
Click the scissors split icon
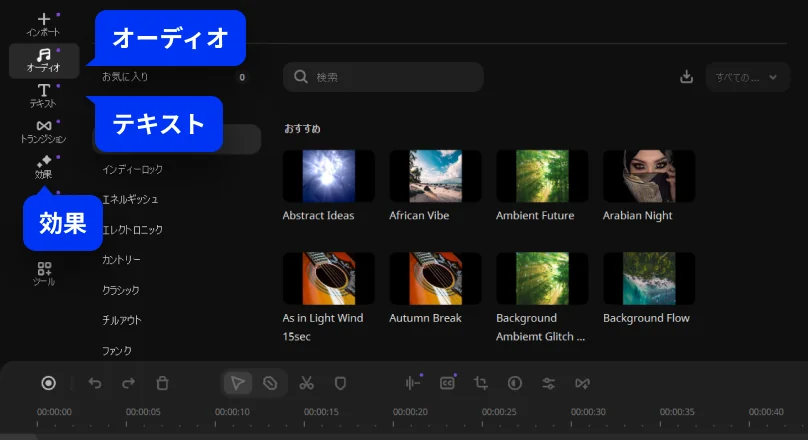coord(307,383)
